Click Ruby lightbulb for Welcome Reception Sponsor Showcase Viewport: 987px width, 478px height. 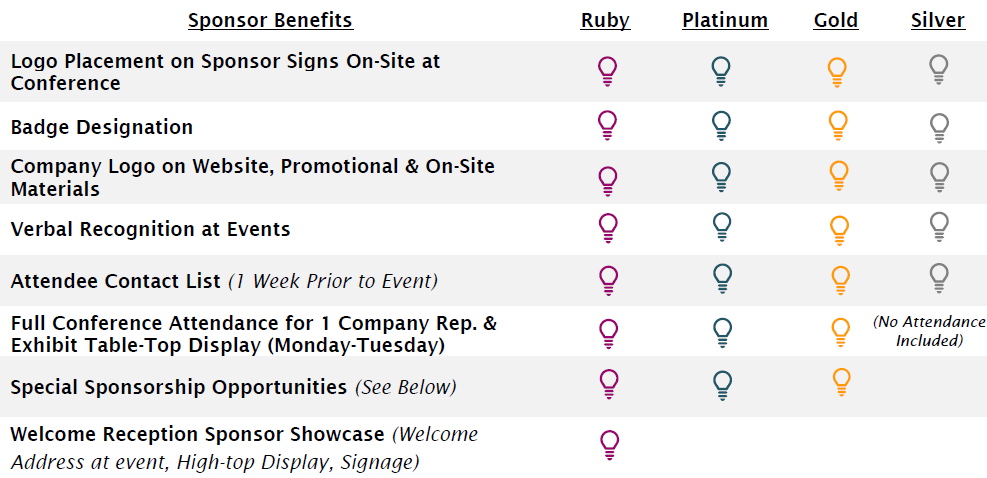[608, 443]
